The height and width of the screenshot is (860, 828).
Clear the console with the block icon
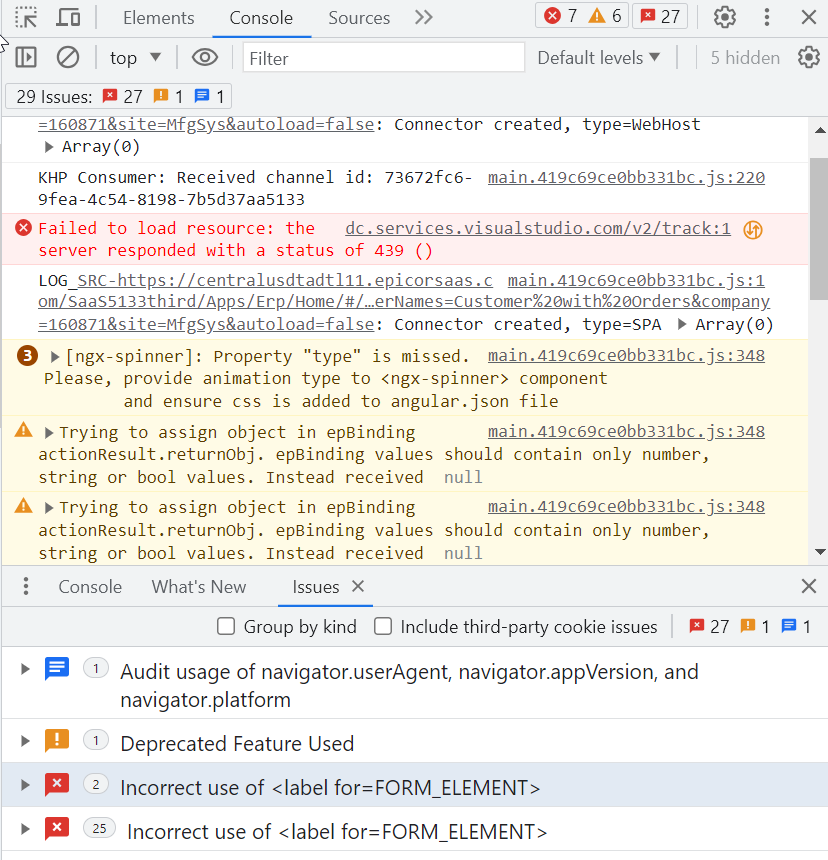tap(67, 57)
